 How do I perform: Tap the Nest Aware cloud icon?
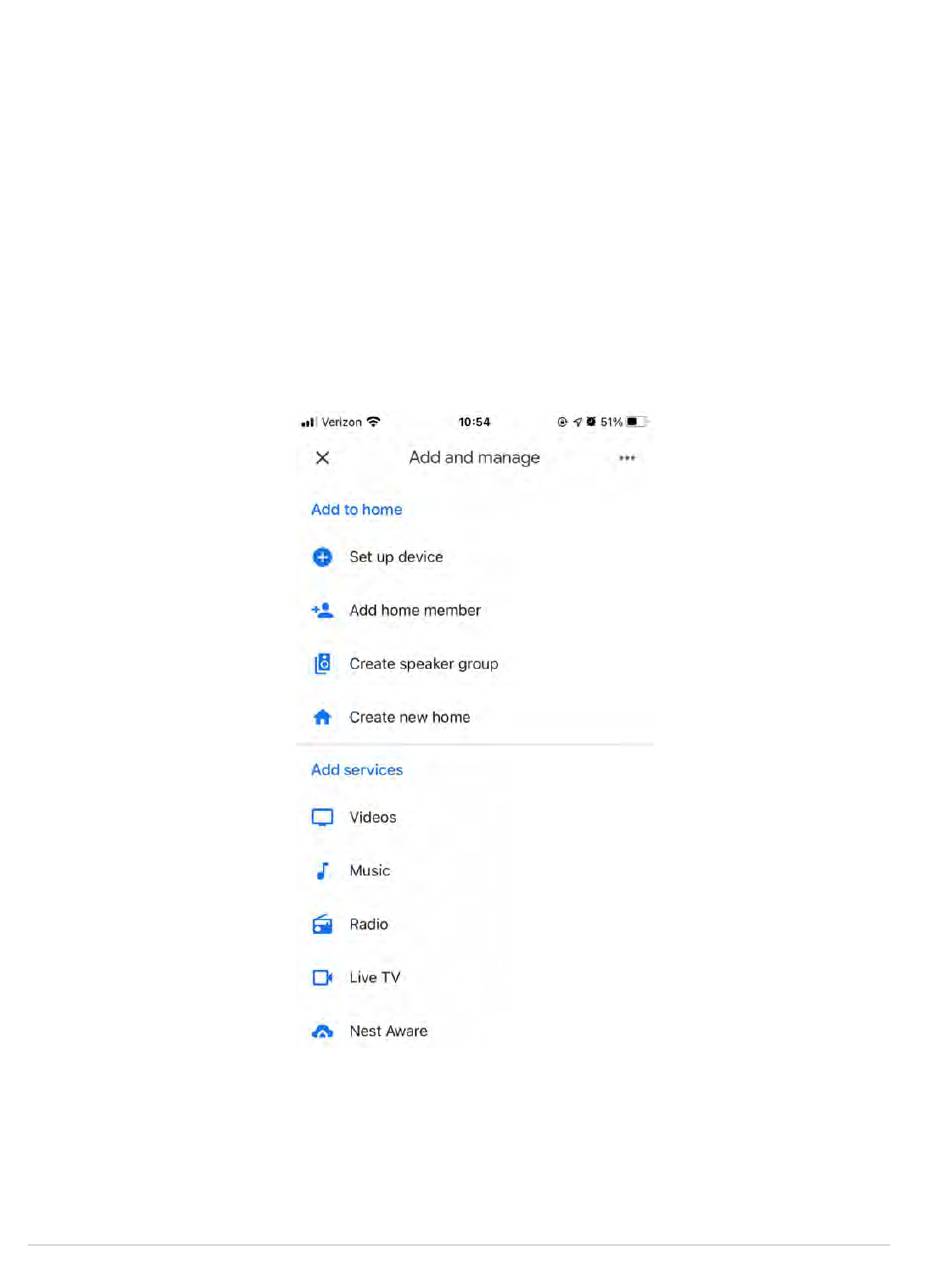[322, 1031]
